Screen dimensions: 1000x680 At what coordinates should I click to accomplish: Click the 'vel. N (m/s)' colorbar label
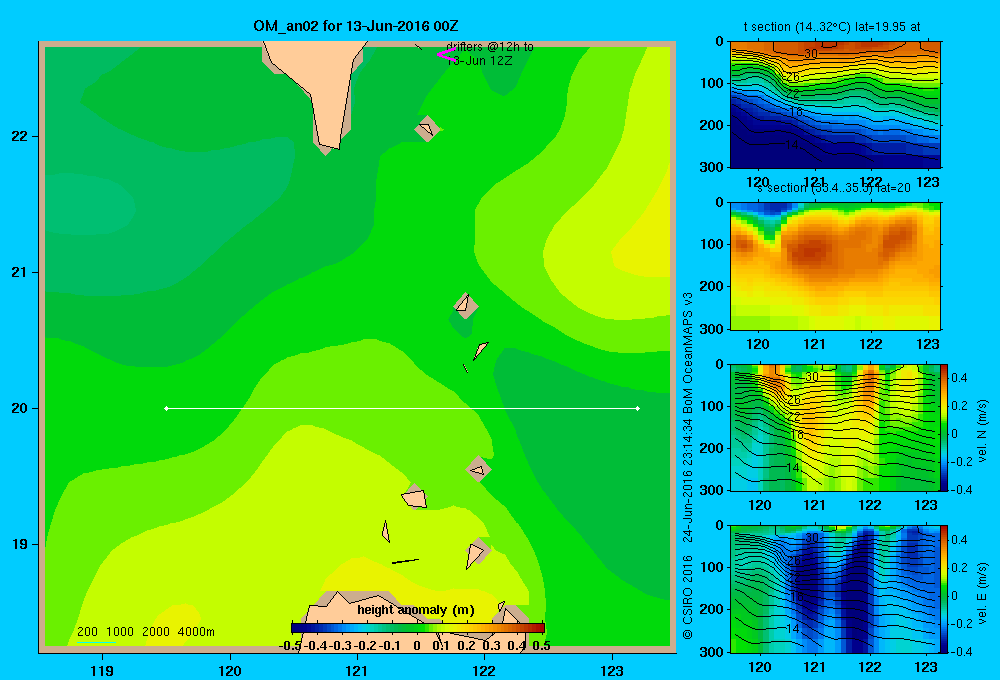(x=983, y=431)
